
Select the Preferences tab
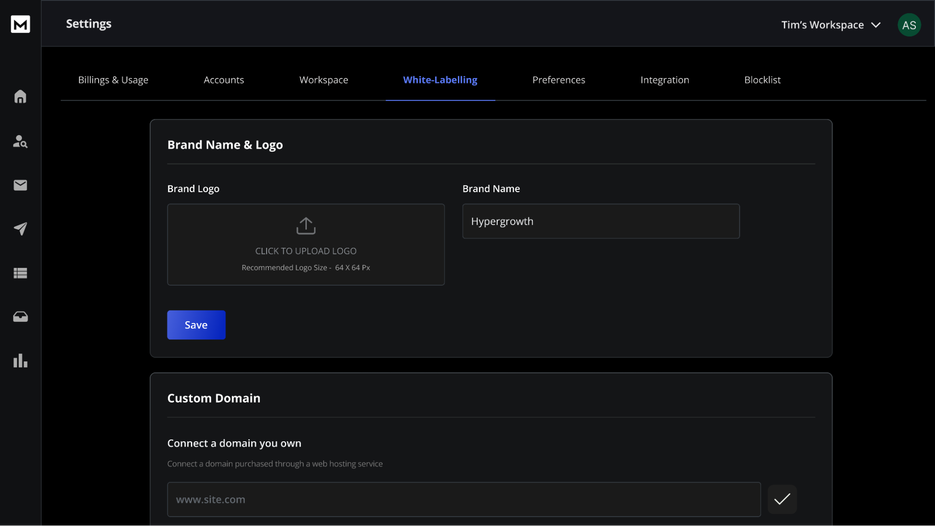click(559, 80)
